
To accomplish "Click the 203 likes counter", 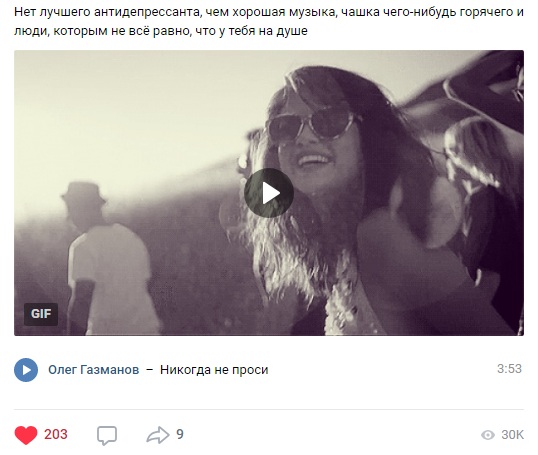I will click(x=56, y=434).
